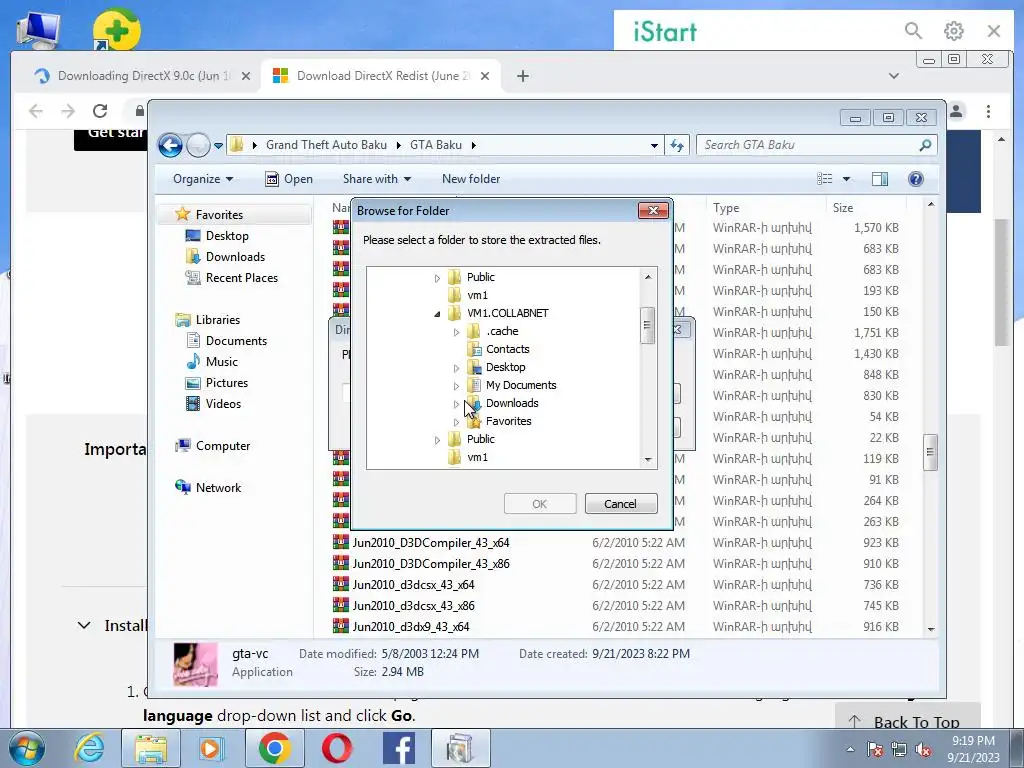Click the volume muted tray icon
This screenshot has height=768, width=1024.
923,750
